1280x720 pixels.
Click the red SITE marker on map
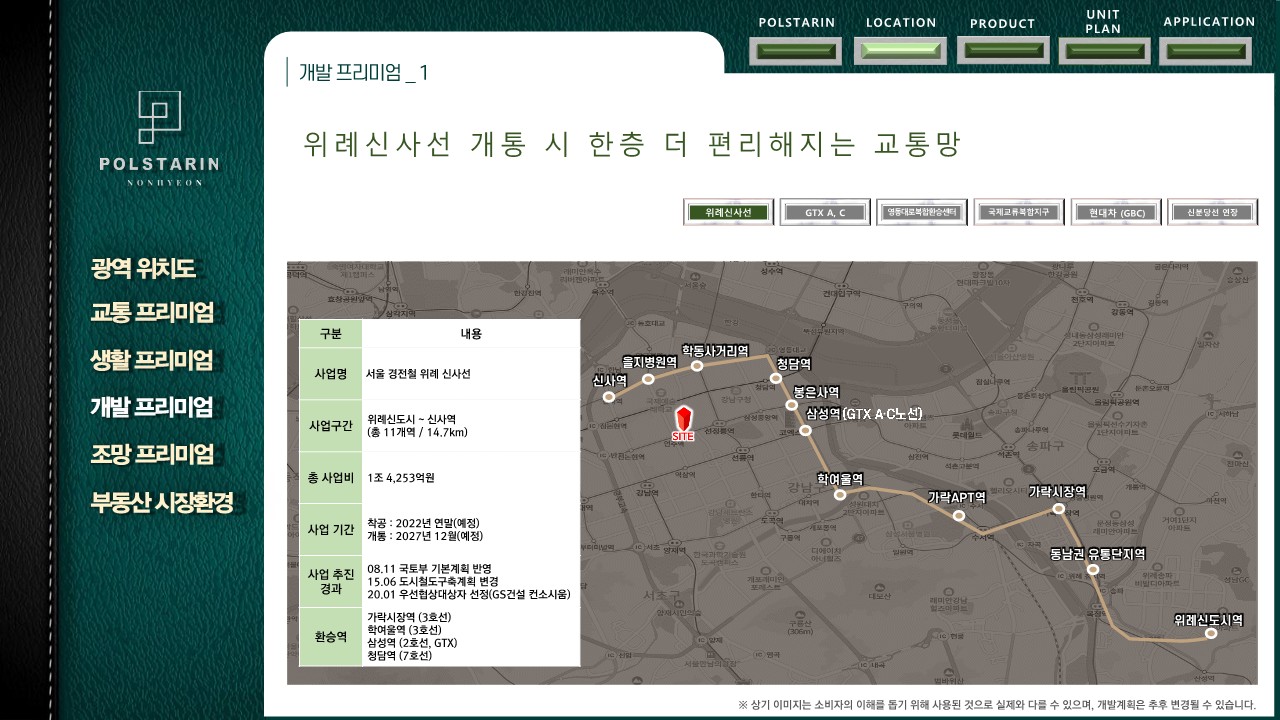point(683,422)
